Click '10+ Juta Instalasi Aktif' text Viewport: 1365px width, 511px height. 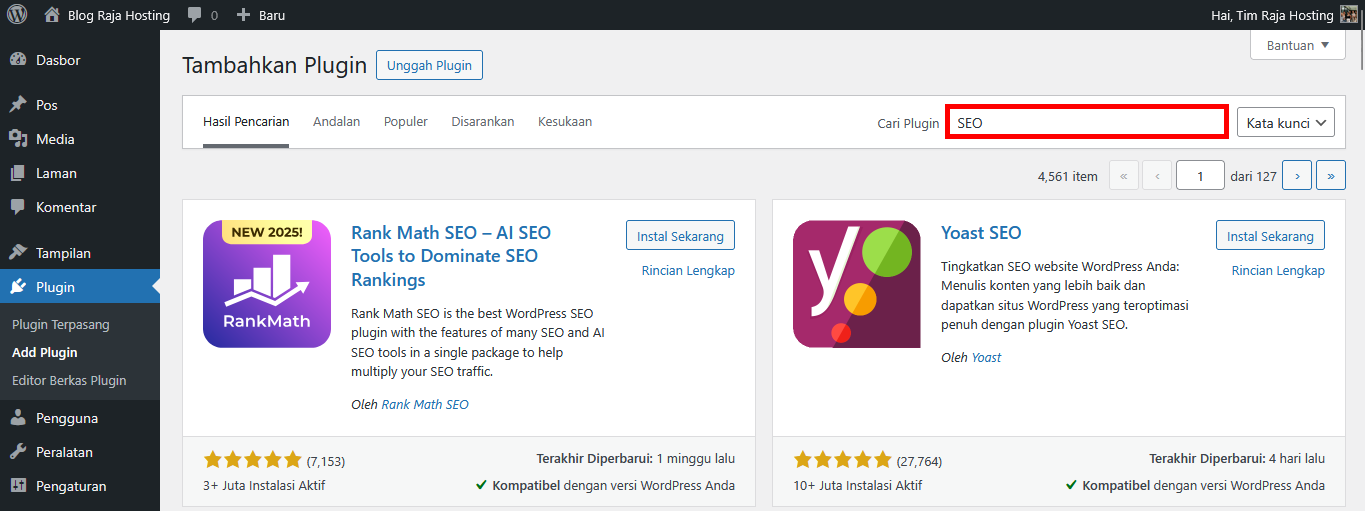click(x=858, y=486)
